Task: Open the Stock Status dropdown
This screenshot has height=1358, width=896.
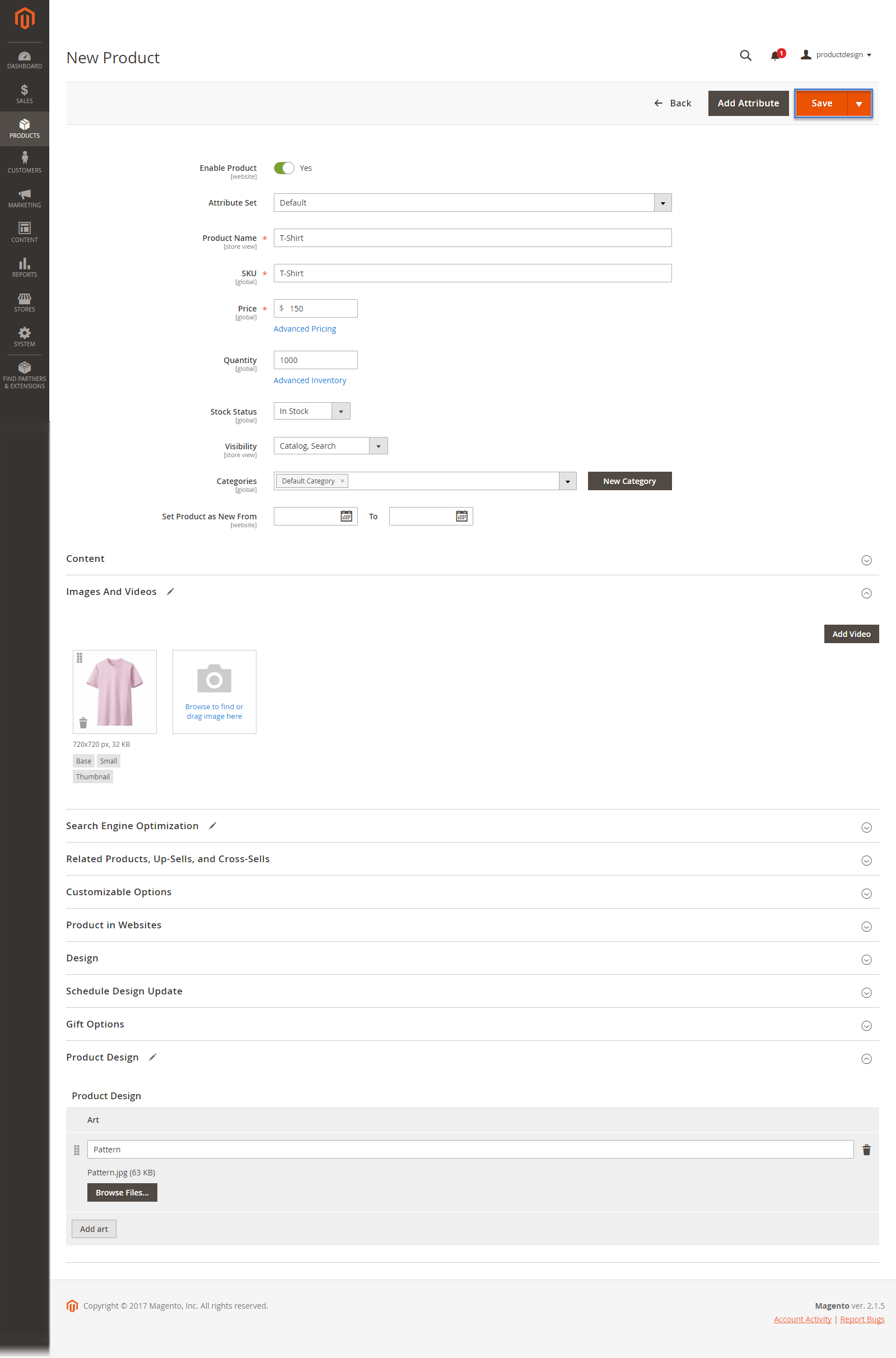Action: (340, 412)
